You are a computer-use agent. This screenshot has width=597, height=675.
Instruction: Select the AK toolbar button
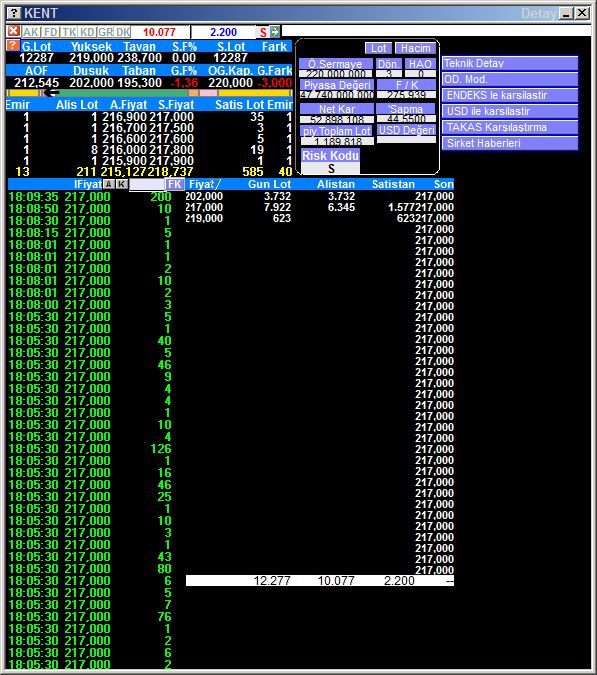pyautogui.click(x=31, y=32)
